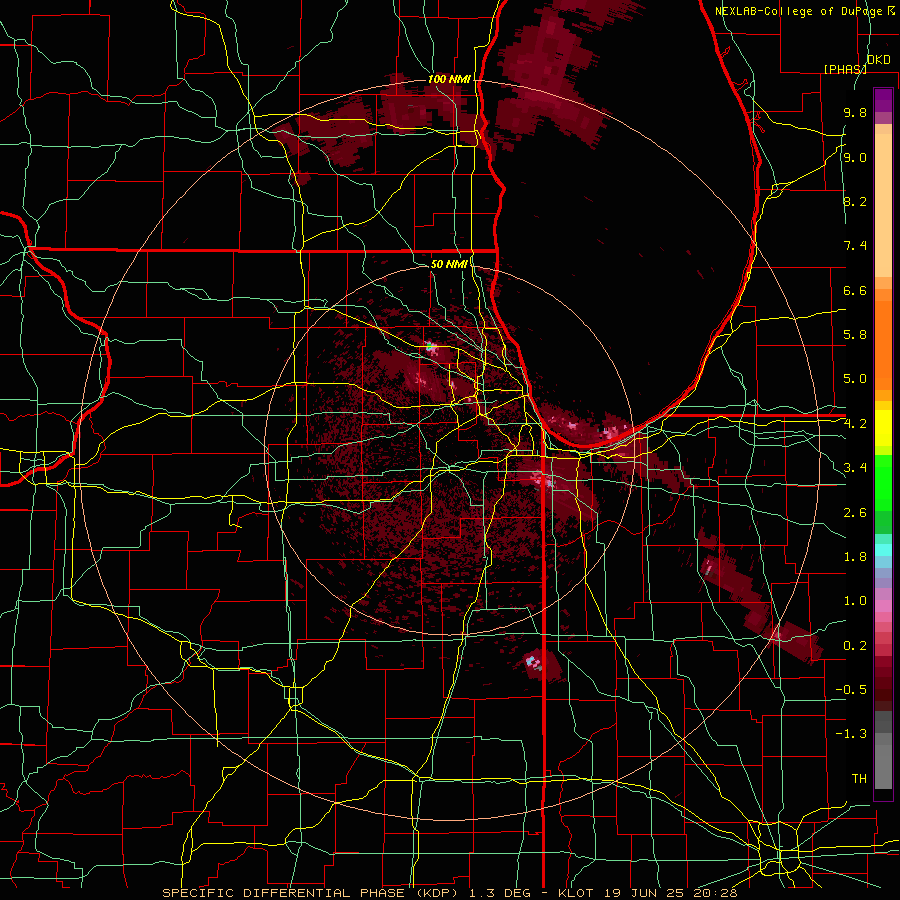
Task: Pick the light peach segment of color bar
Action: (x=883, y=207)
